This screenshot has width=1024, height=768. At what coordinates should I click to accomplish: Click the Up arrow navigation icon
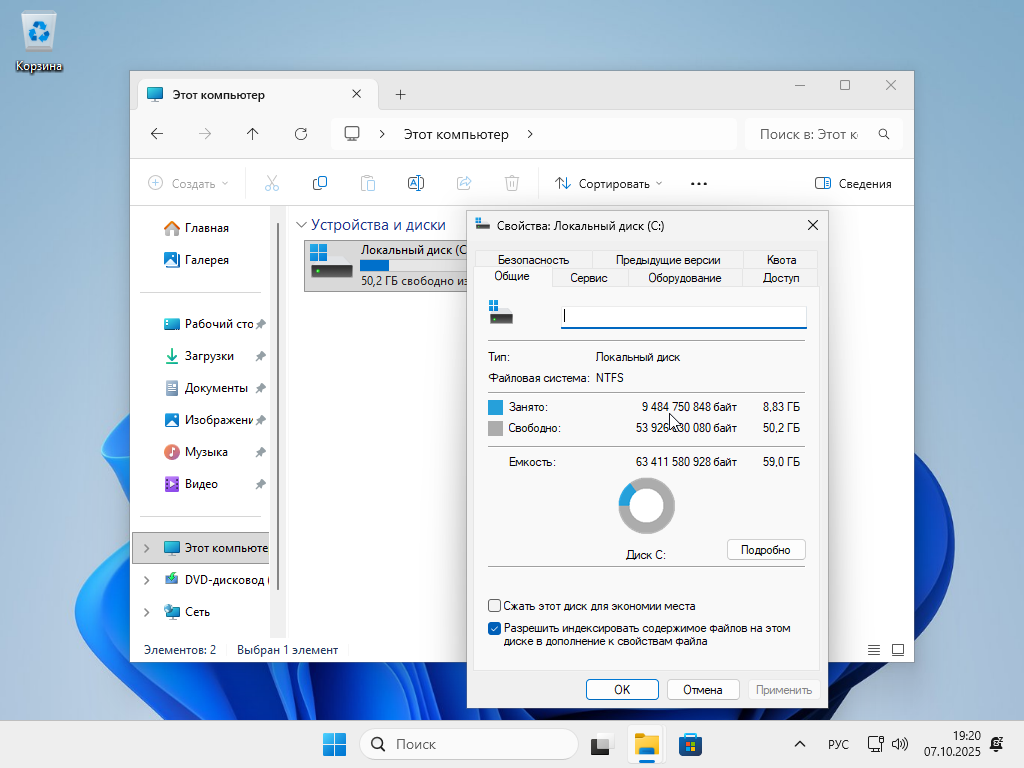(253, 134)
